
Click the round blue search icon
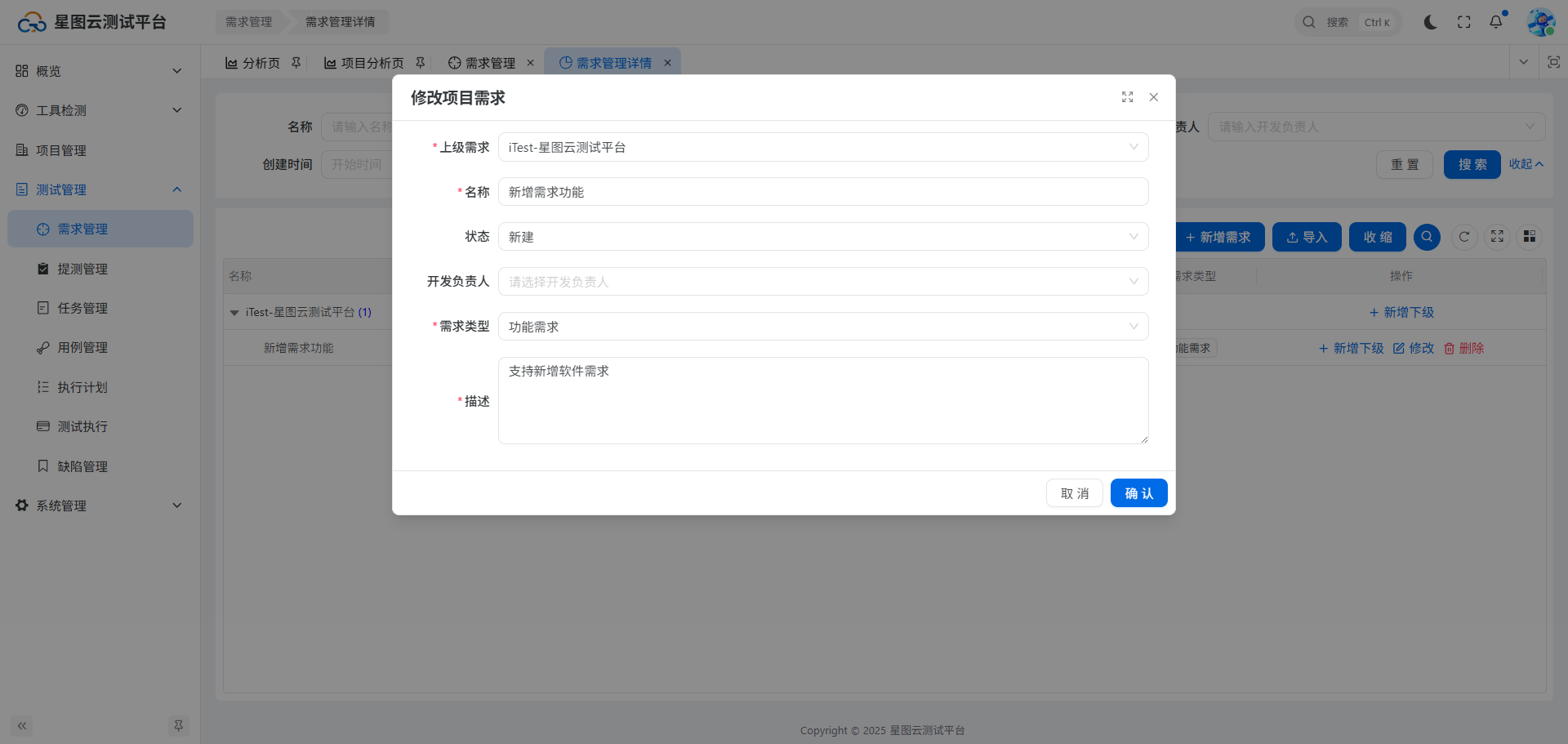[x=1427, y=237]
